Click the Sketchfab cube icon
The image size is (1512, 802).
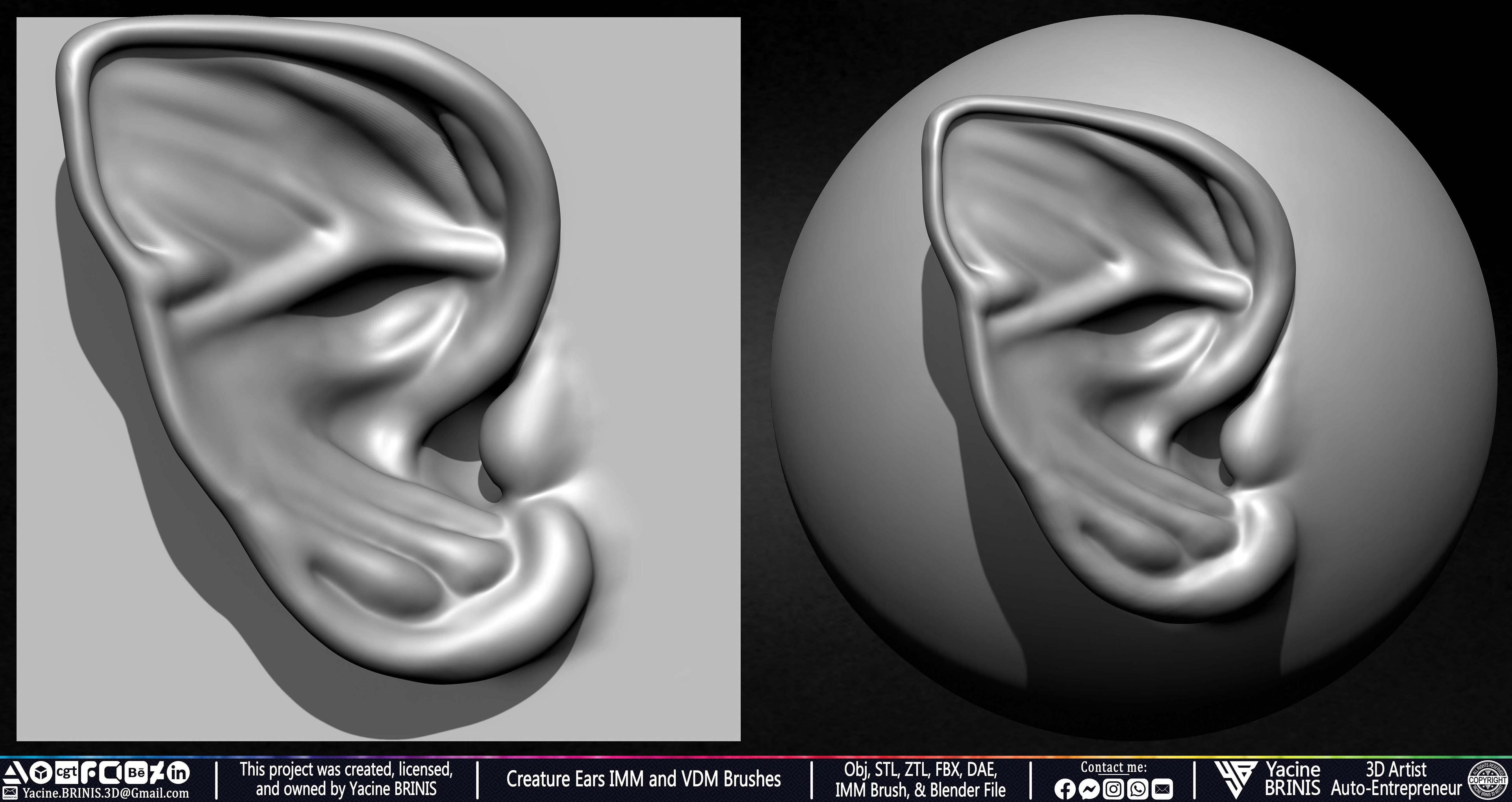(x=41, y=772)
